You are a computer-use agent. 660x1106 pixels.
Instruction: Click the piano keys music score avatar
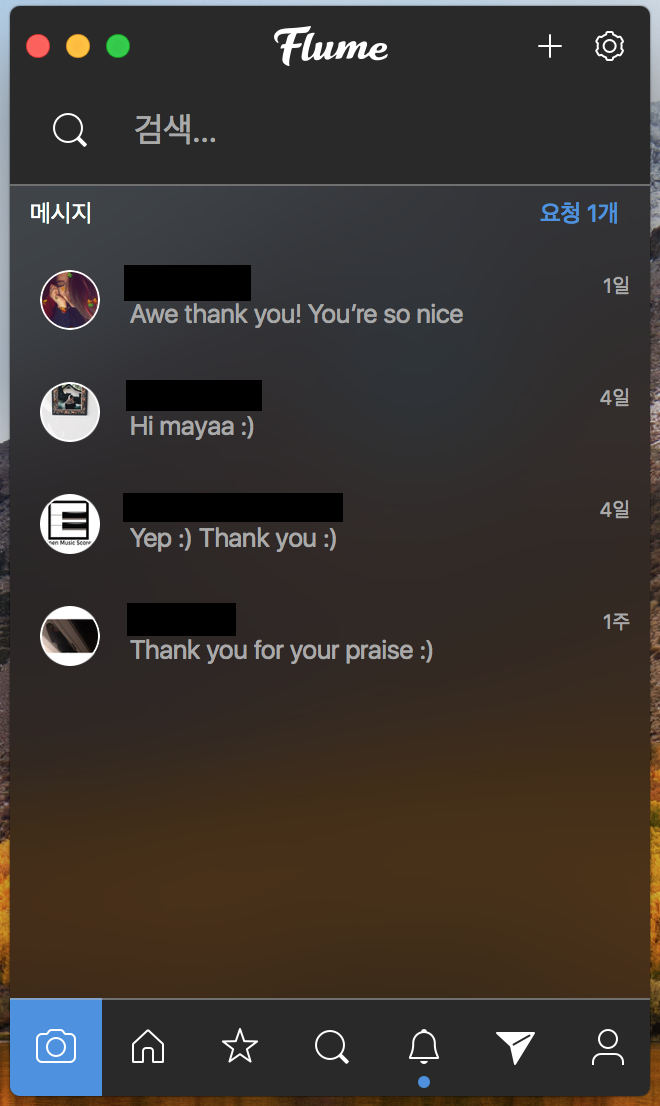coord(70,524)
